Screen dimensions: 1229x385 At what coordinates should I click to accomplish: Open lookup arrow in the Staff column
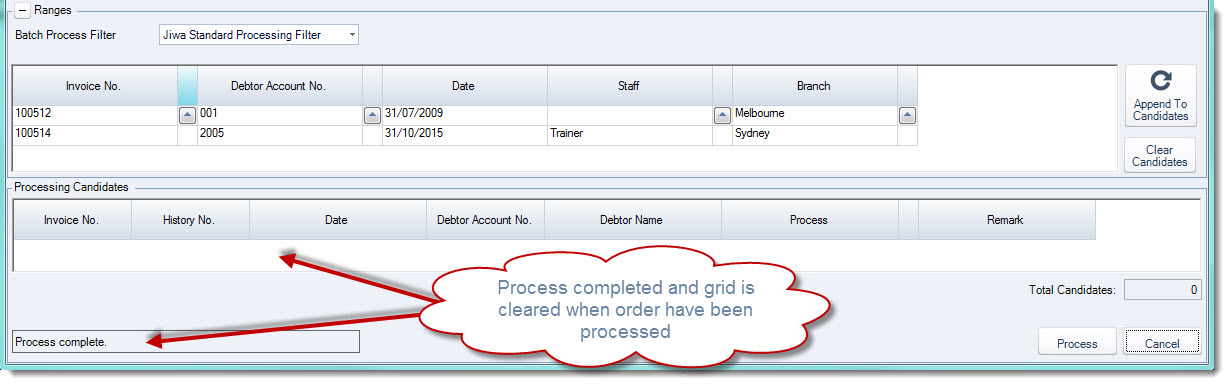tap(722, 115)
